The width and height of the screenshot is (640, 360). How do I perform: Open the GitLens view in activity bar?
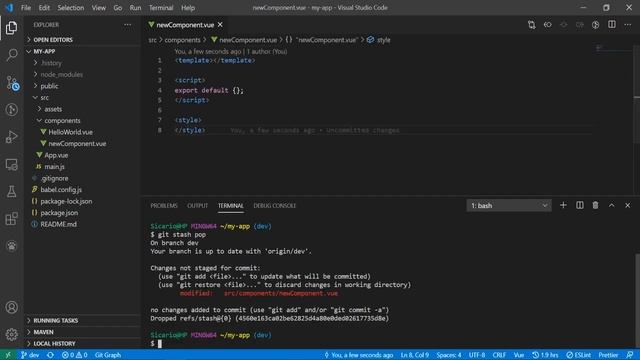11,109
